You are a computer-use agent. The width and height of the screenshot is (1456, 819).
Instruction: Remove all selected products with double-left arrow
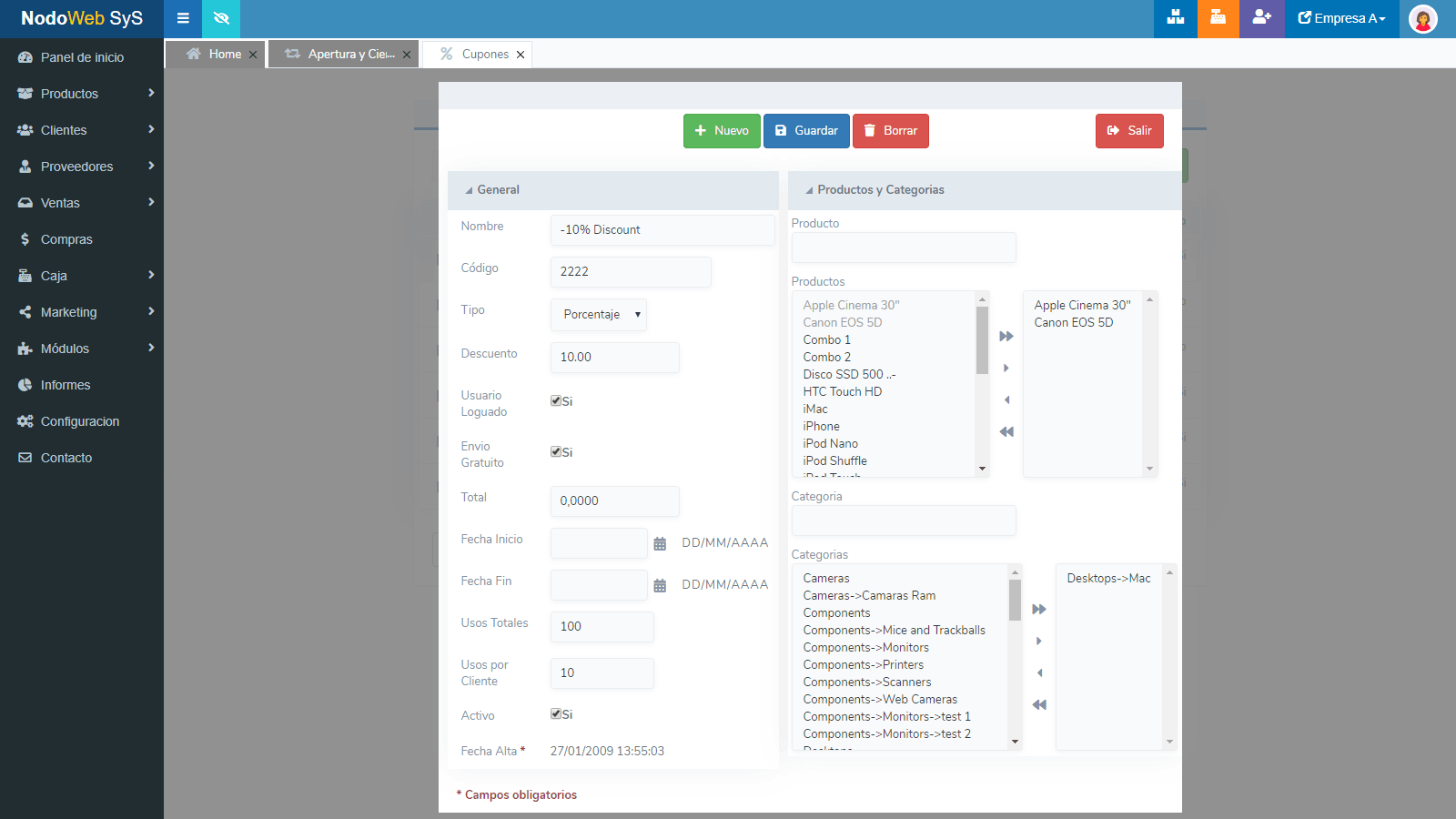tap(1006, 432)
